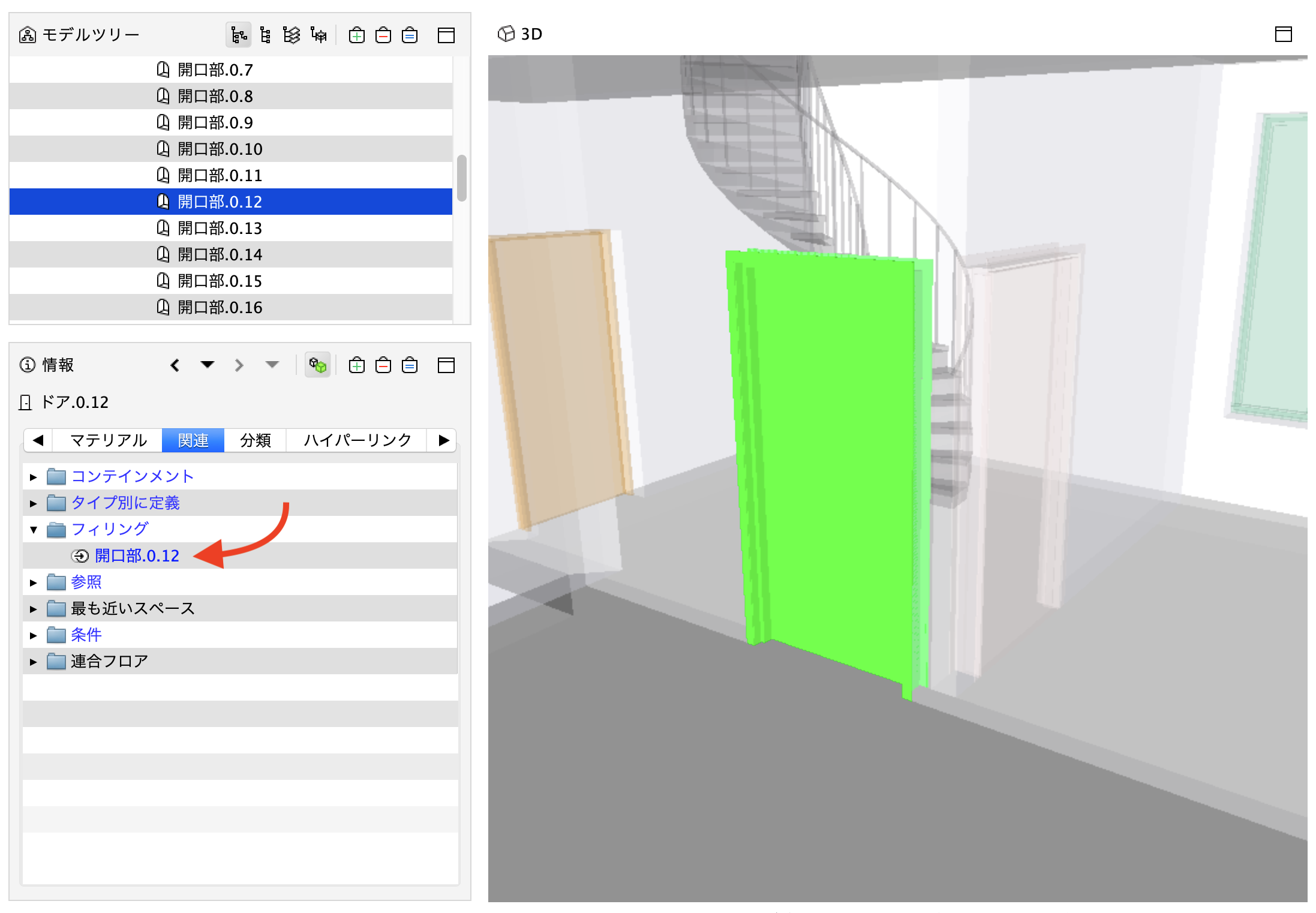Expand the 最も近いスペース folder
Screen dimensions: 1316x913
pos(34,609)
